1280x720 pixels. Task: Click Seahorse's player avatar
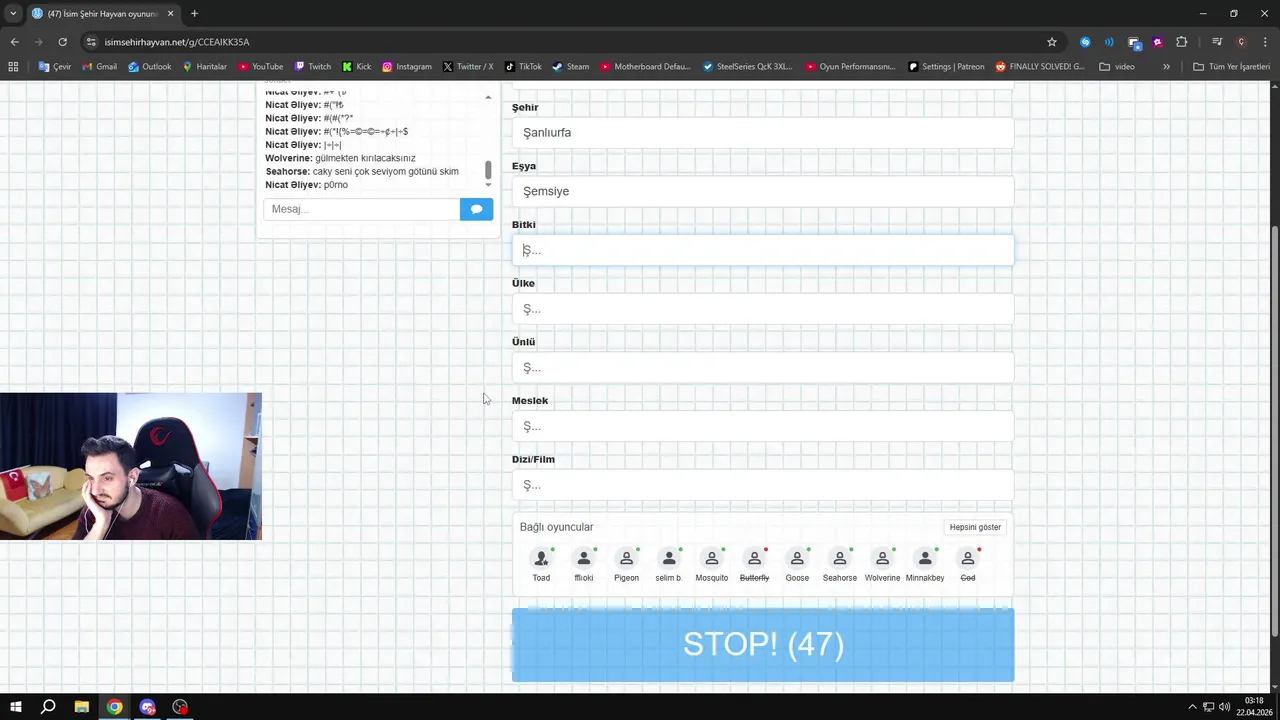point(840,559)
